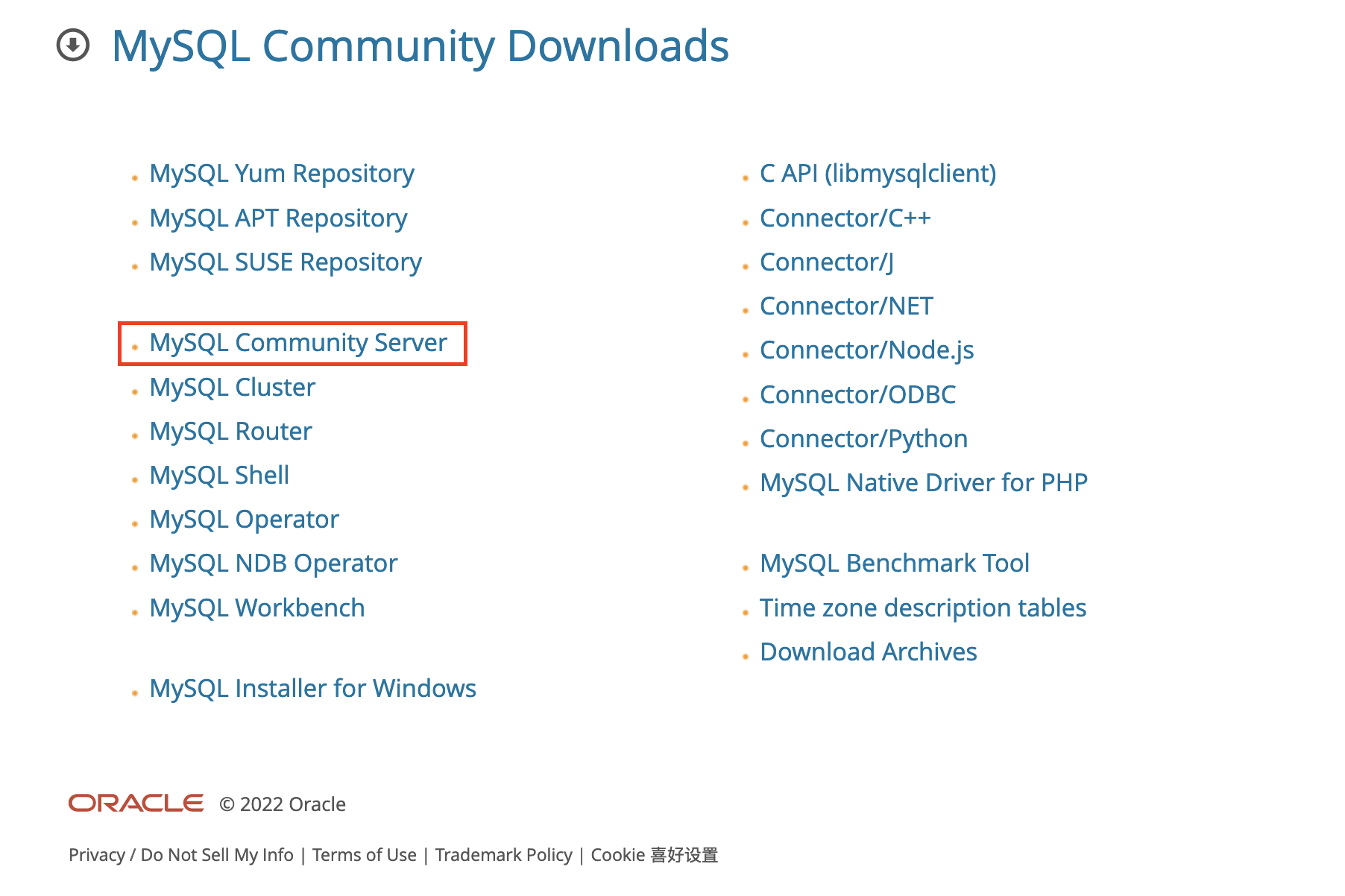The width and height of the screenshot is (1345, 896).
Task: Open the MySQL Shell link
Action: pos(219,476)
